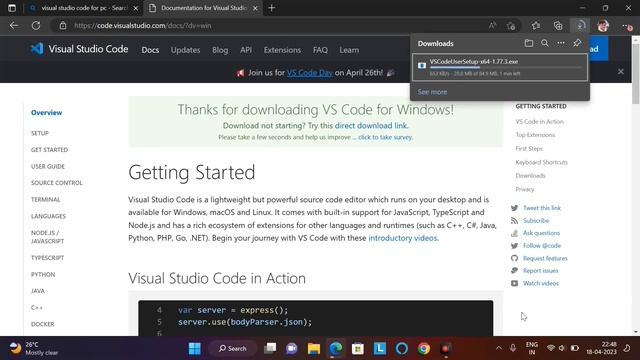Go back to previous page
The width and height of the screenshot is (640, 360).
(14, 26)
